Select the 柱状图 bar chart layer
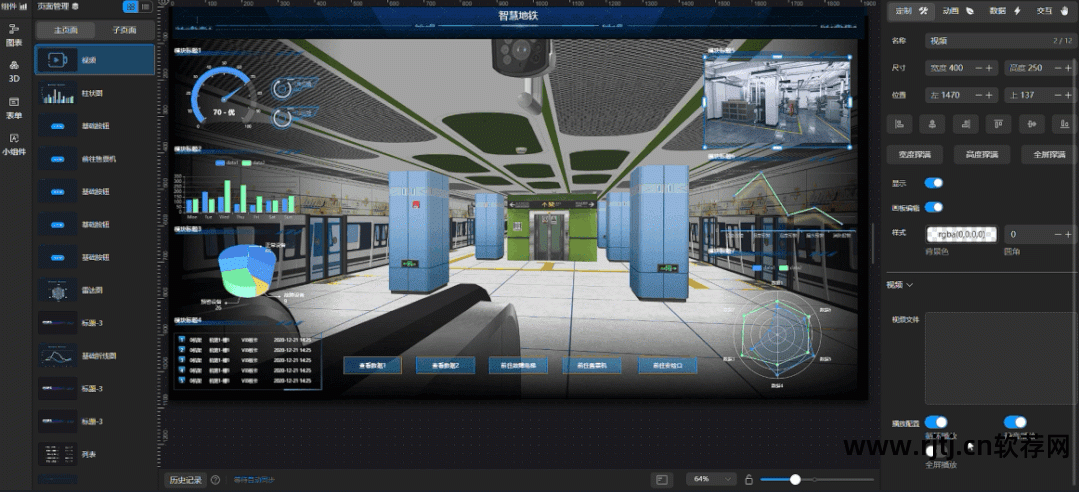The height and width of the screenshot is (492, 1079). [95, 93]
